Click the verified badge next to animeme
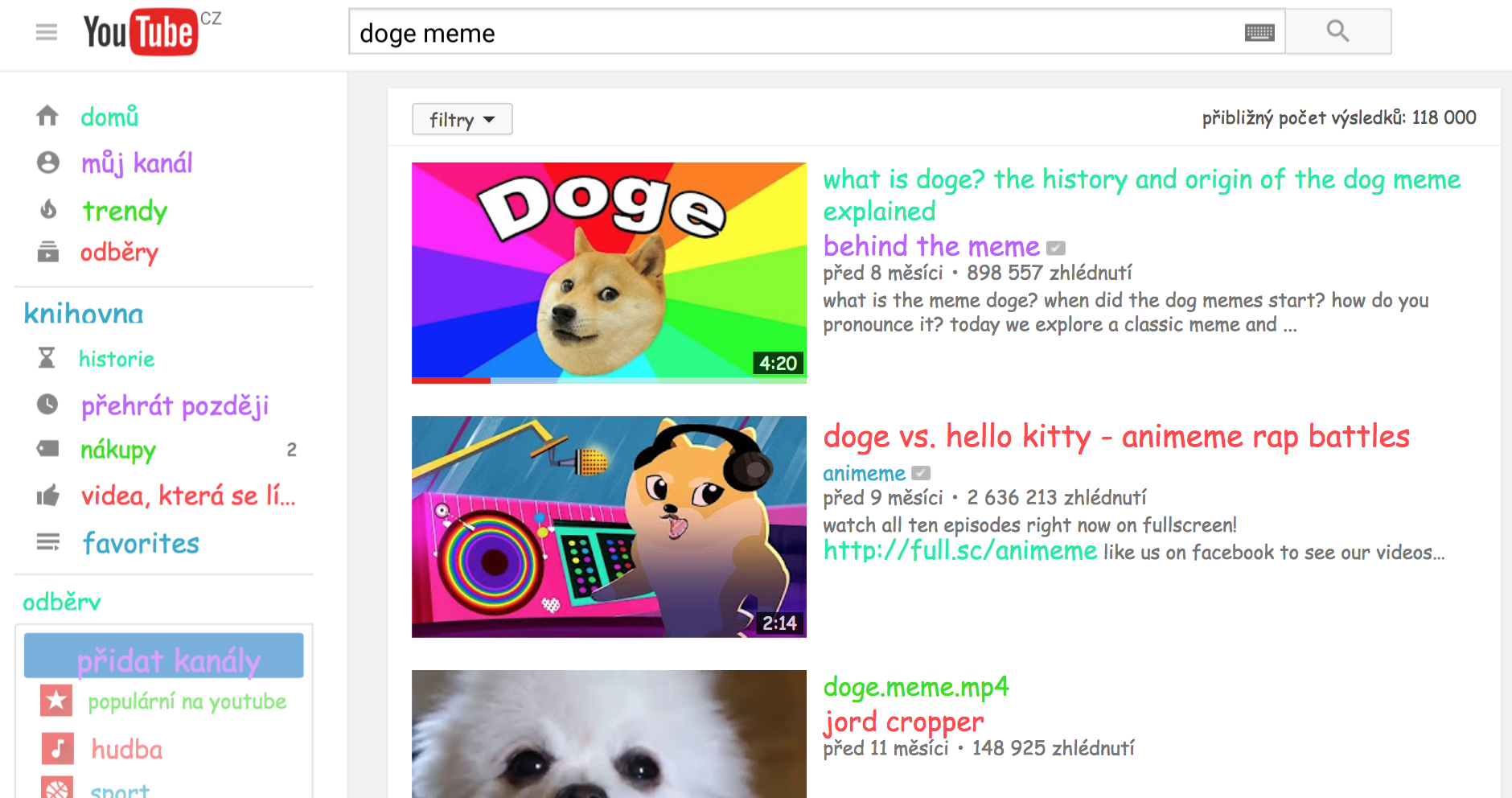This screenshot has width=1512, height=798. click(x=922, y=473)
